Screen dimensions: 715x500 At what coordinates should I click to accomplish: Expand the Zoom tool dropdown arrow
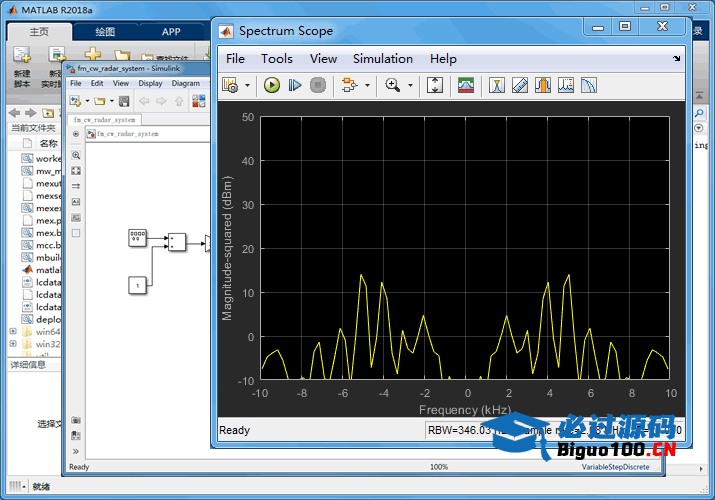click(x=410, y=86)
